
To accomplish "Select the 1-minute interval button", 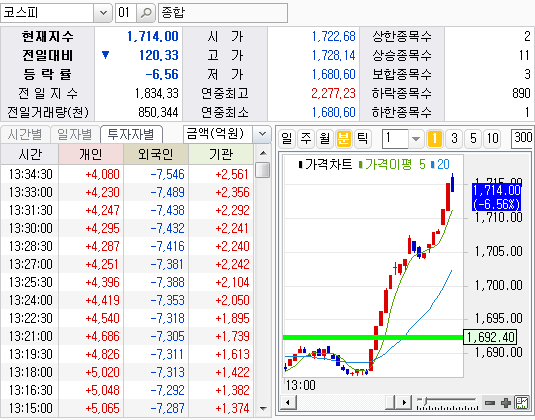I will [x=435, y=139].
